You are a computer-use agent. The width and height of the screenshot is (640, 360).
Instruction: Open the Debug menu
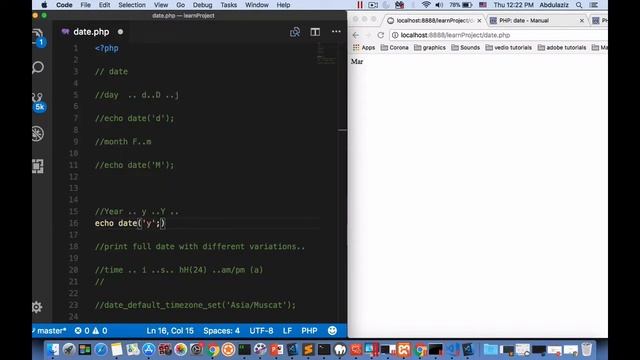point(202,5)
